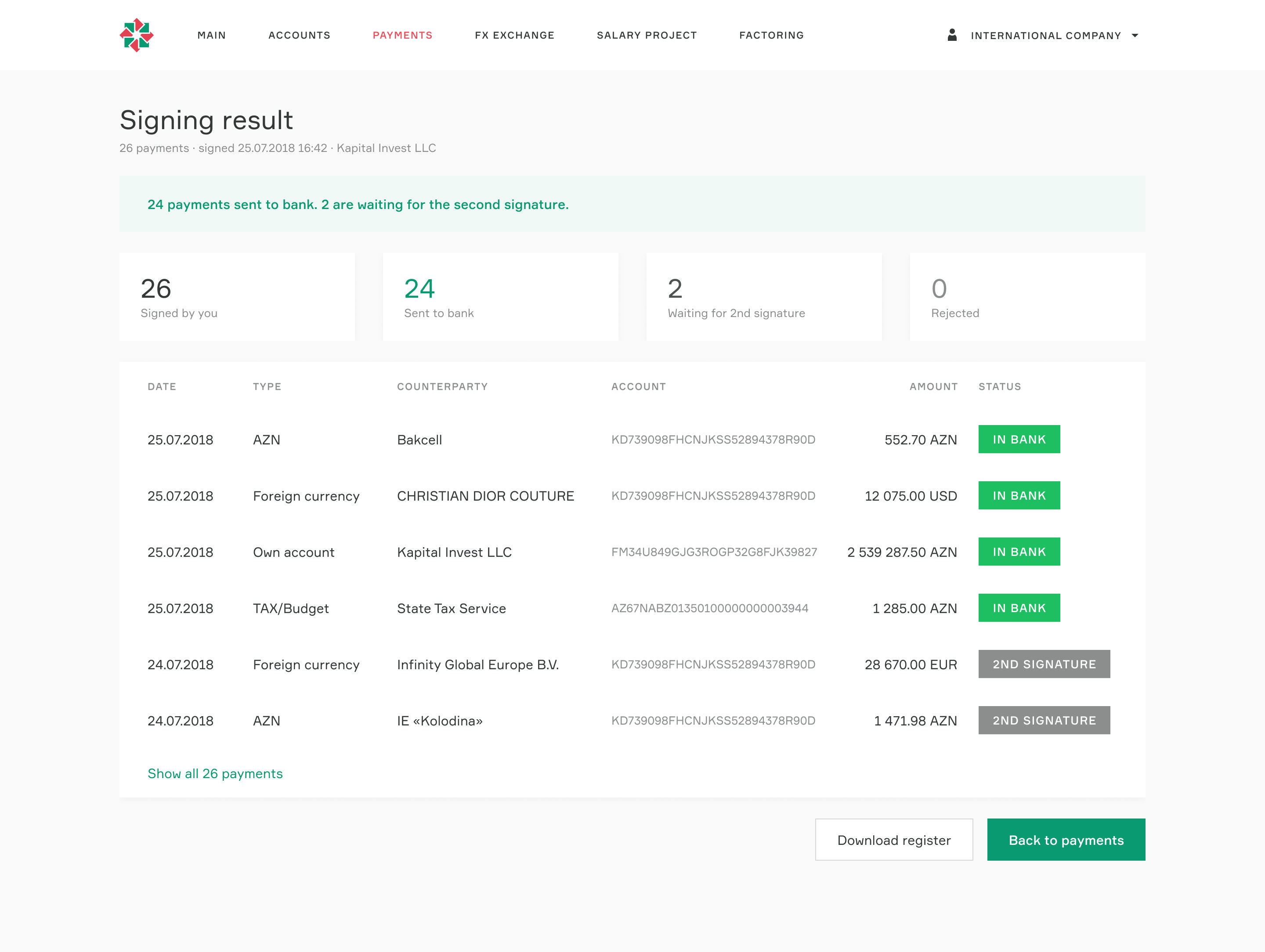Click the green payments-sent notification banner
The height and width of the screenshot is (952, 1265).
pos(632,204)
